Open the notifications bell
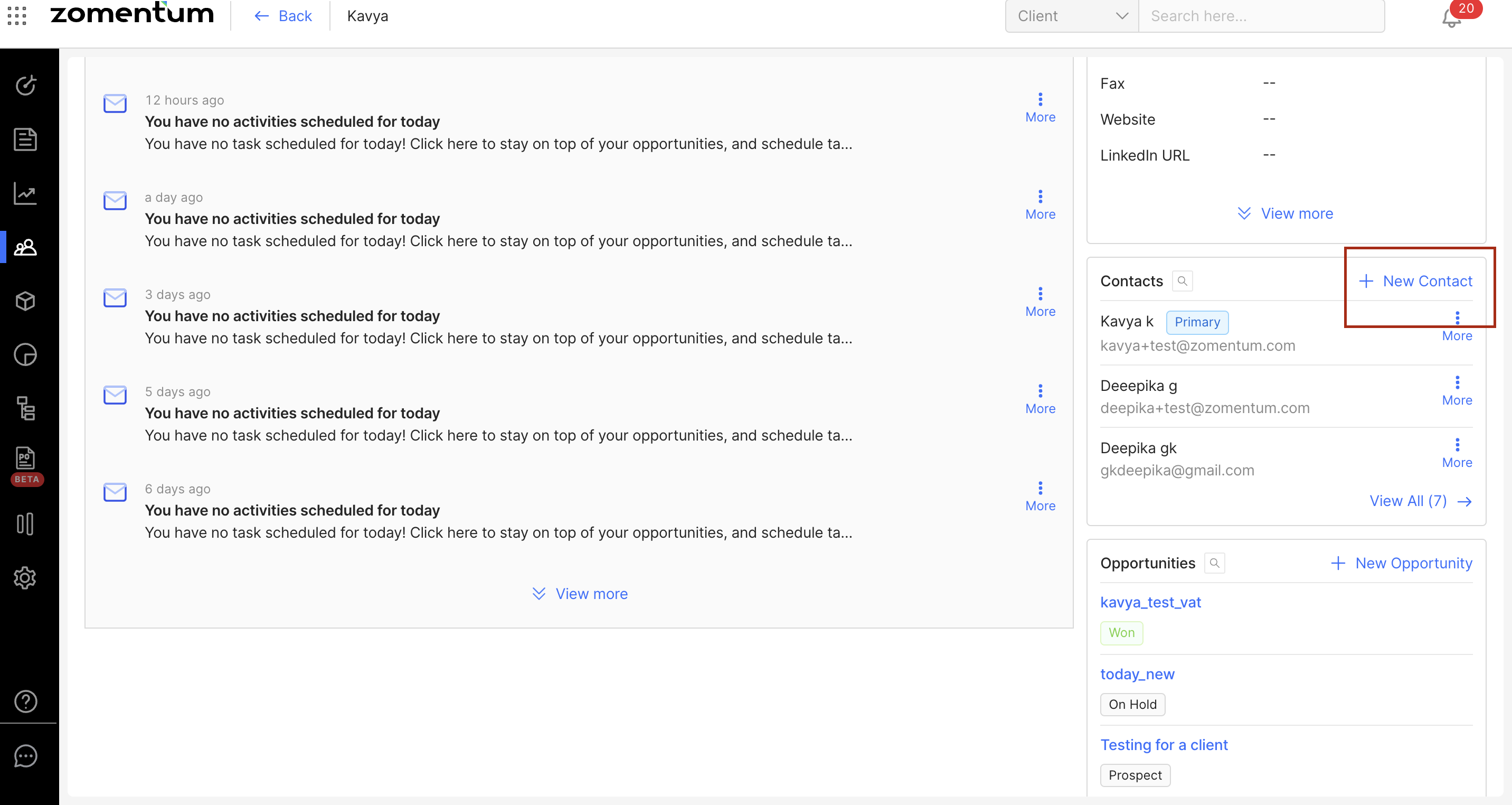 (1450, 17)
